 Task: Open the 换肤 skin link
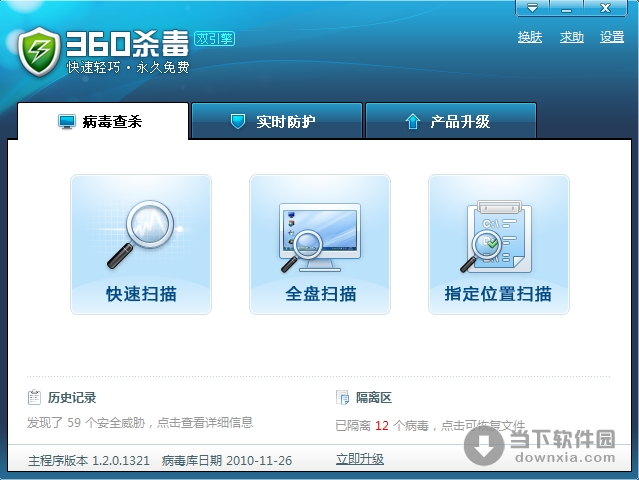point(530,37)
